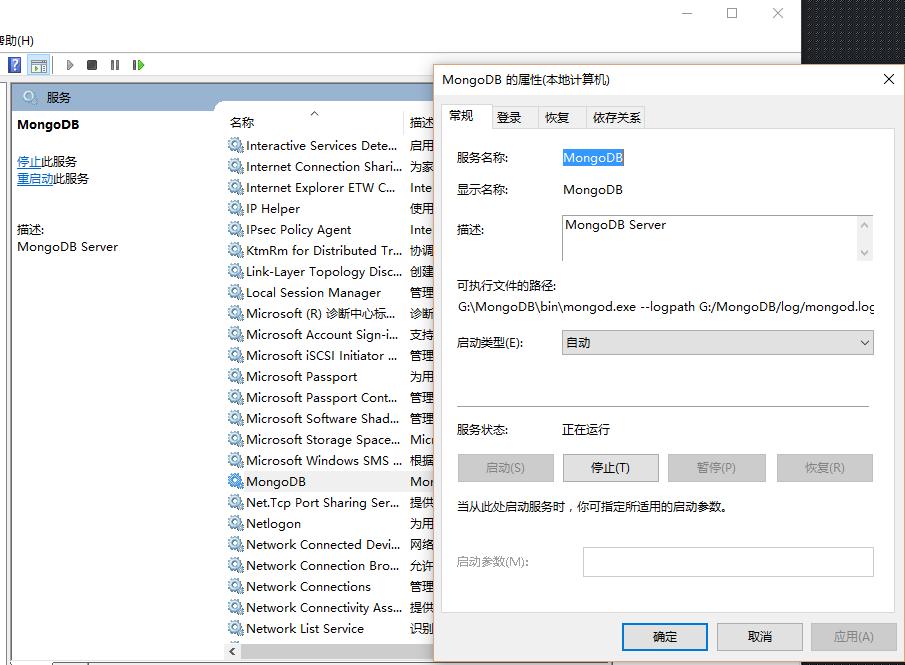Close the MongoDB properties dialog
The width and height of the screenshot is (905, 665).
point(889,79)
